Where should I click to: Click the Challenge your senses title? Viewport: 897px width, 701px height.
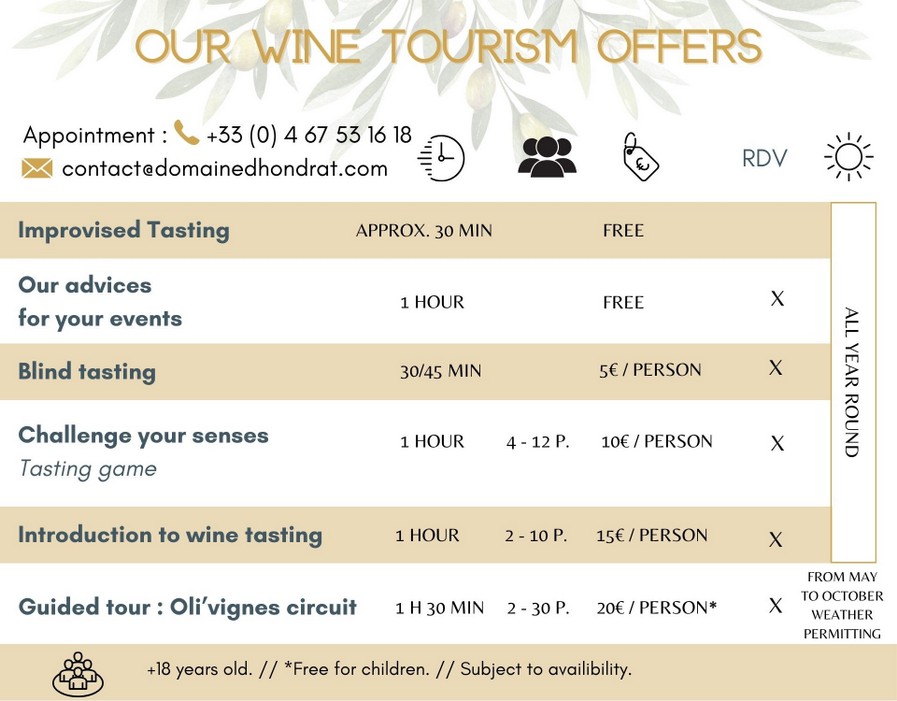click(143, 435)
